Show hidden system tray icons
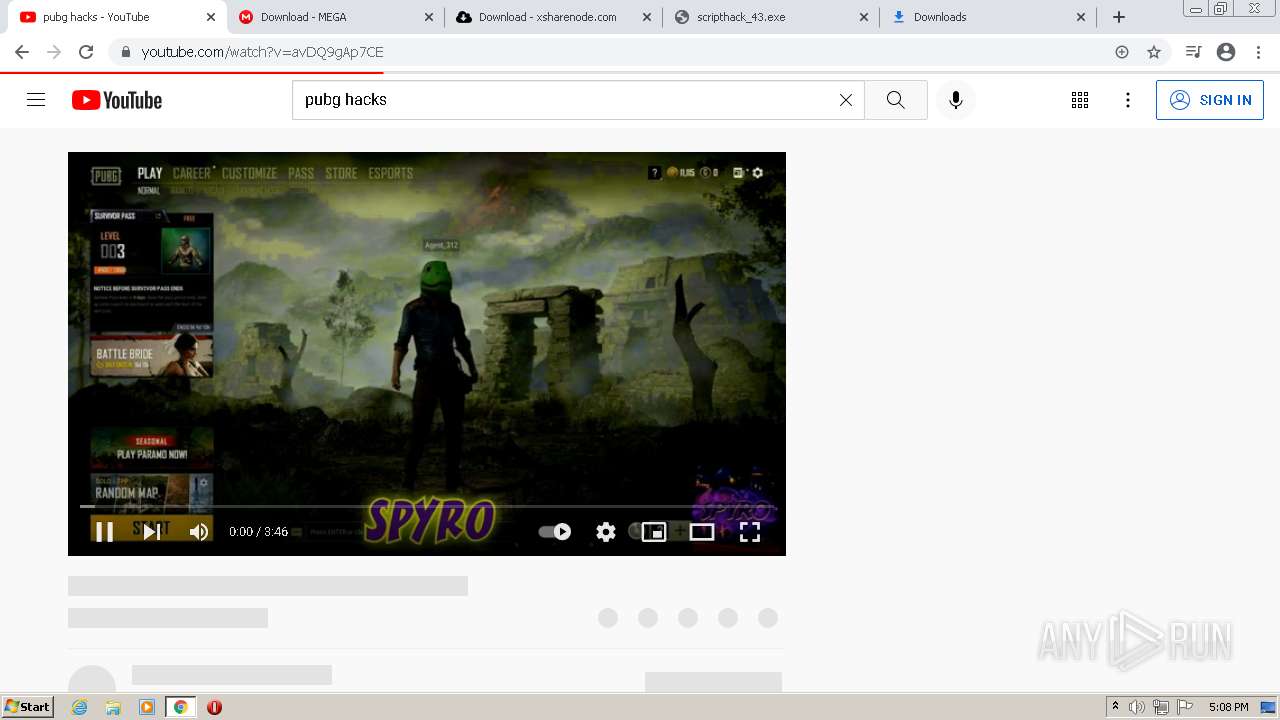Screen dimensions: 1280x720 point(1115,707)
